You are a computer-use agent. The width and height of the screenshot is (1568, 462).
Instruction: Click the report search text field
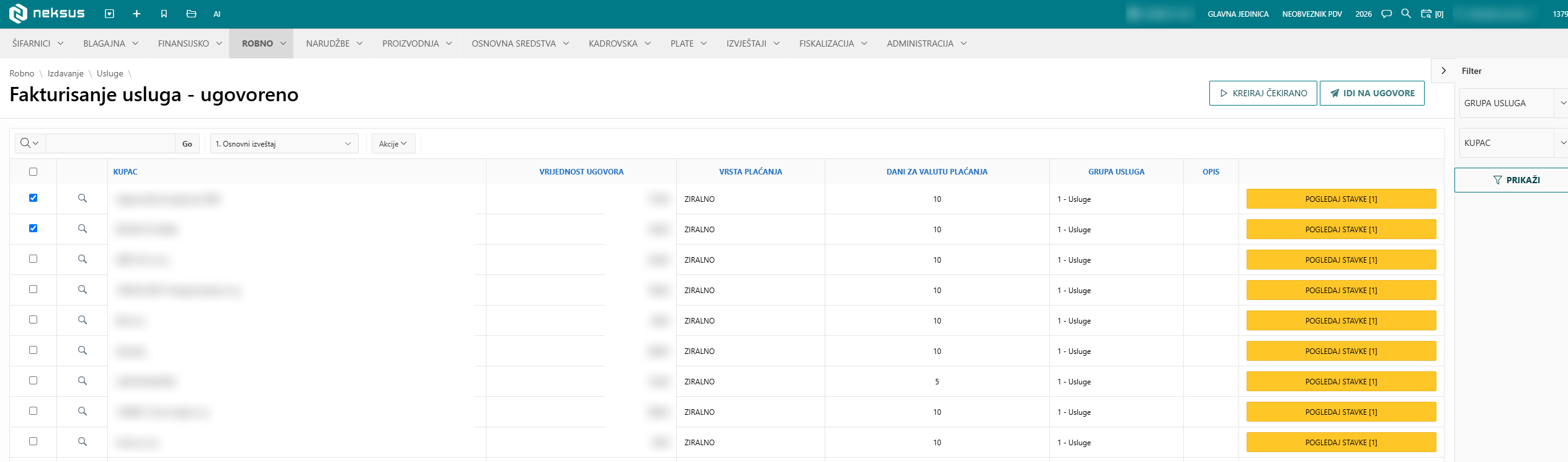point(110,143)
